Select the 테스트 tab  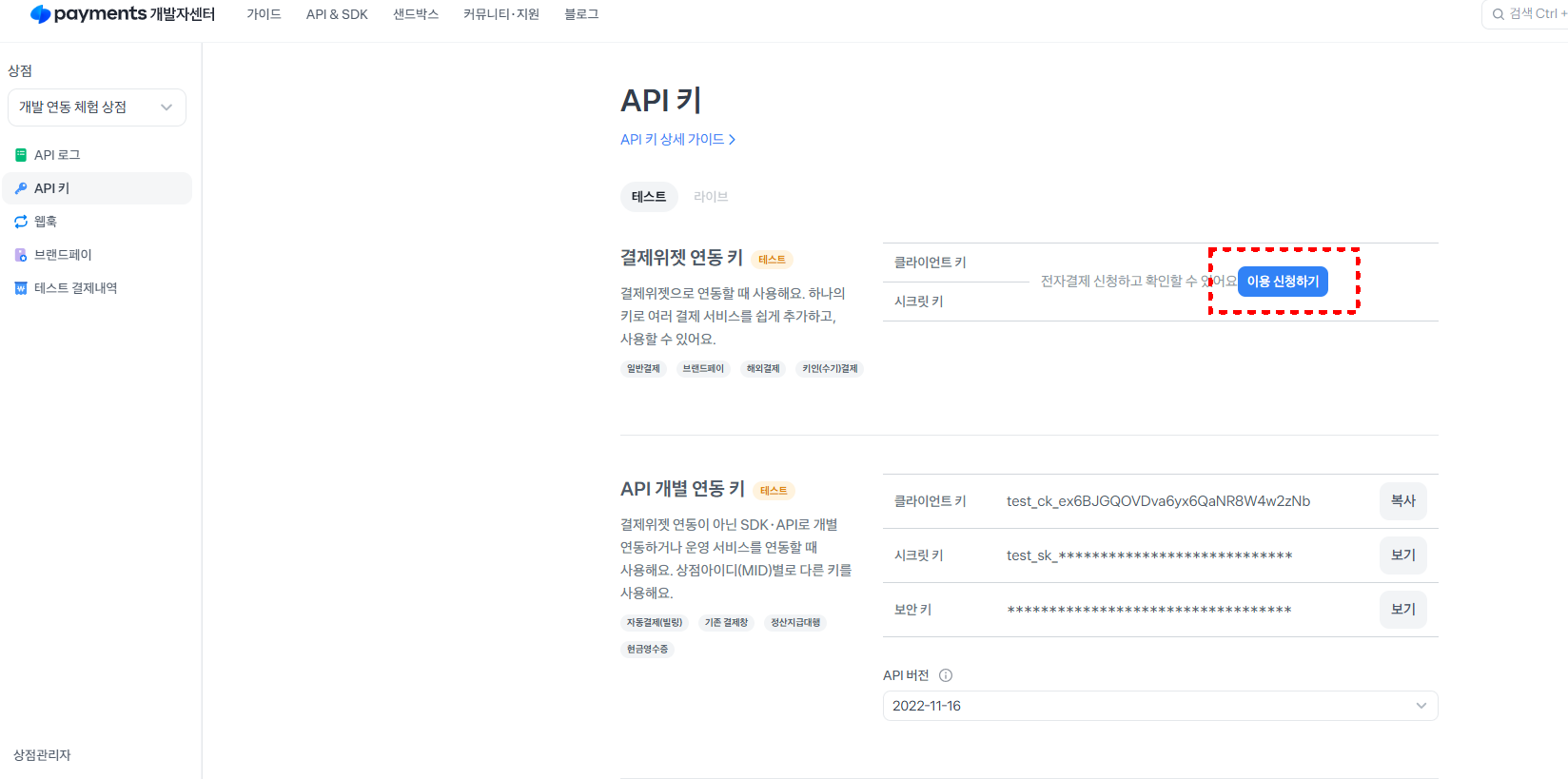(x=649, y=197)
